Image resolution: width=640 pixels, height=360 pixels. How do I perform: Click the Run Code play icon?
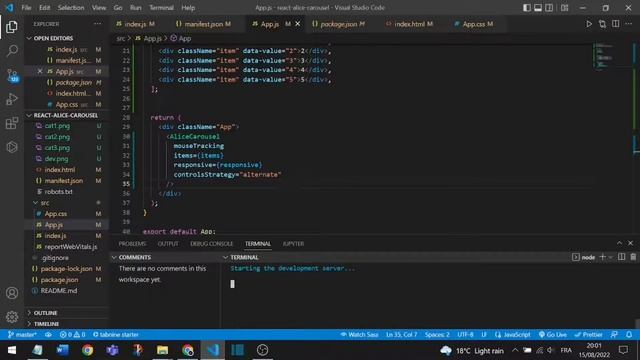pos(589,24)
